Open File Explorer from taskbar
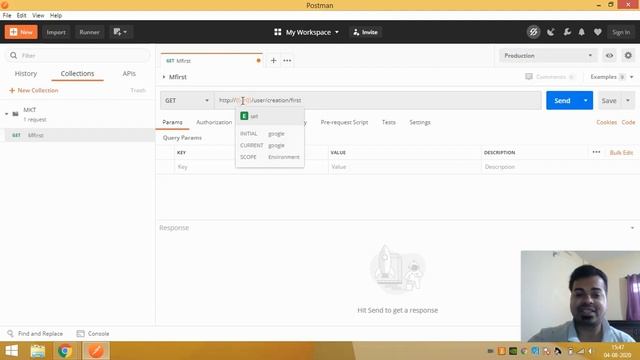The height and width of the screenshot is (360, 640). tap(38, 351)
